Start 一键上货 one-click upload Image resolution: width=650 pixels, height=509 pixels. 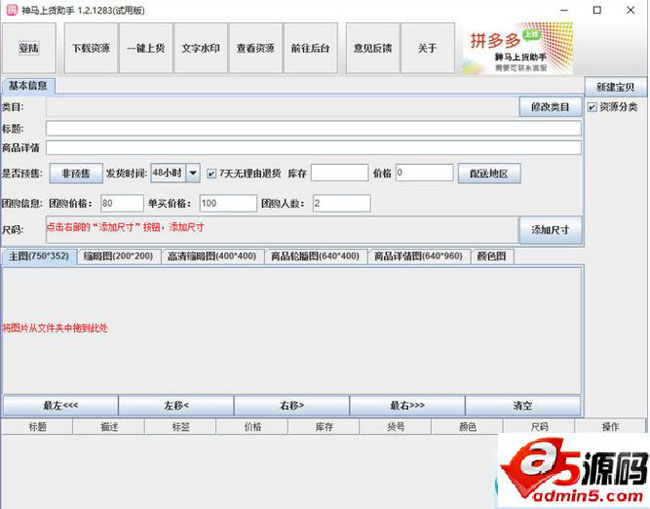click(146, 48)
